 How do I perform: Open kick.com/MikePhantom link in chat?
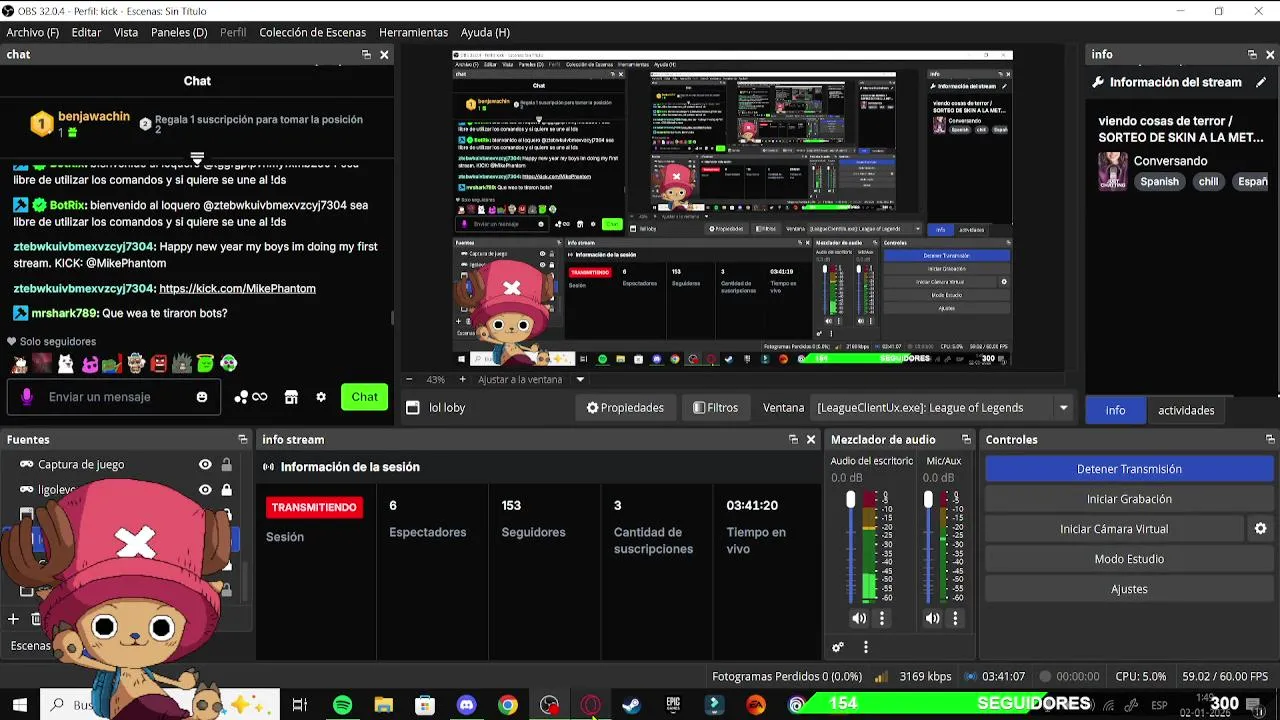click(x=237, y=289)
